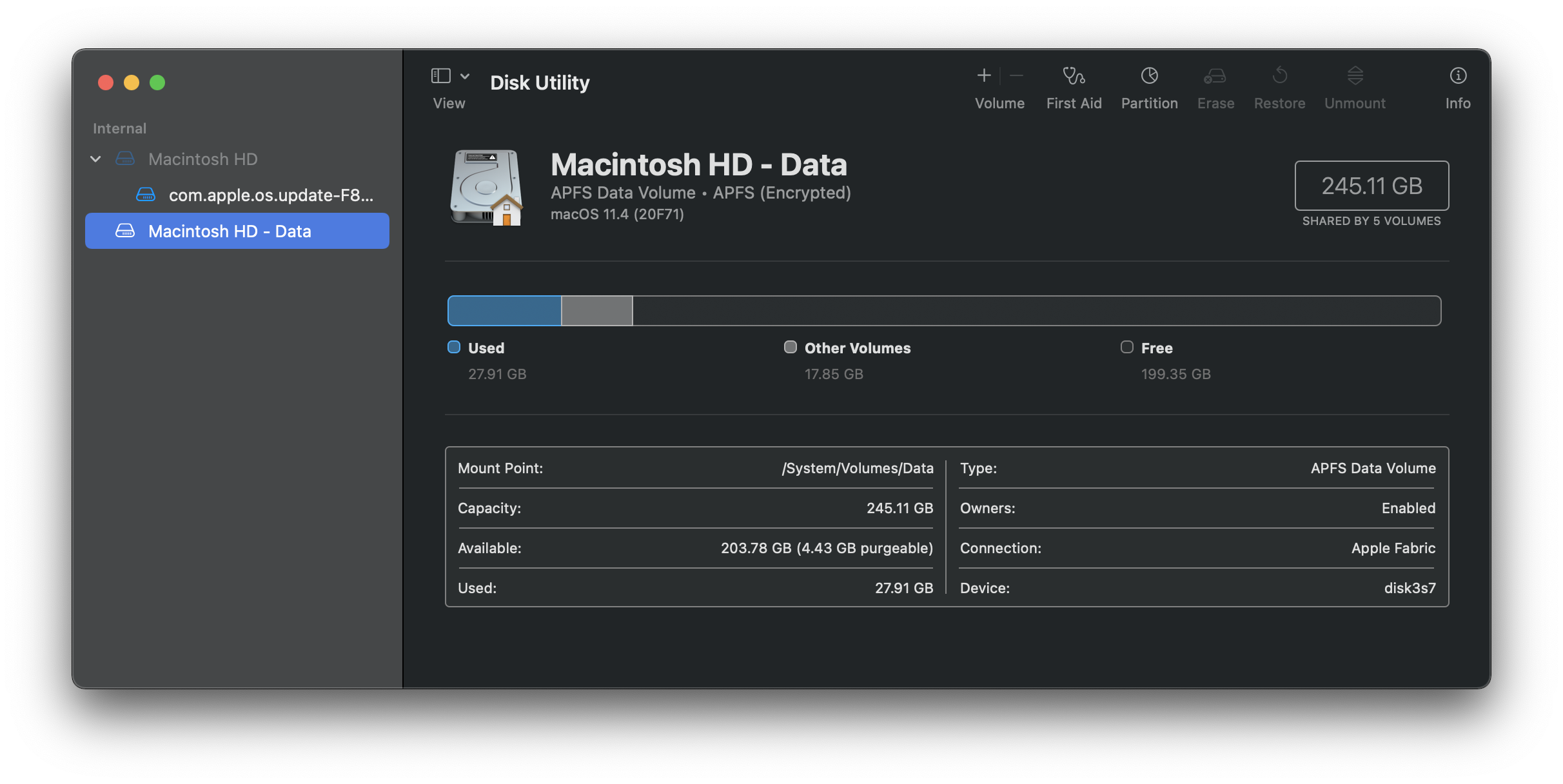The height and width of the screenshot is (784, 1563).
Task: Toggle the Free space checkbox
Action: tap(1127, 346)
